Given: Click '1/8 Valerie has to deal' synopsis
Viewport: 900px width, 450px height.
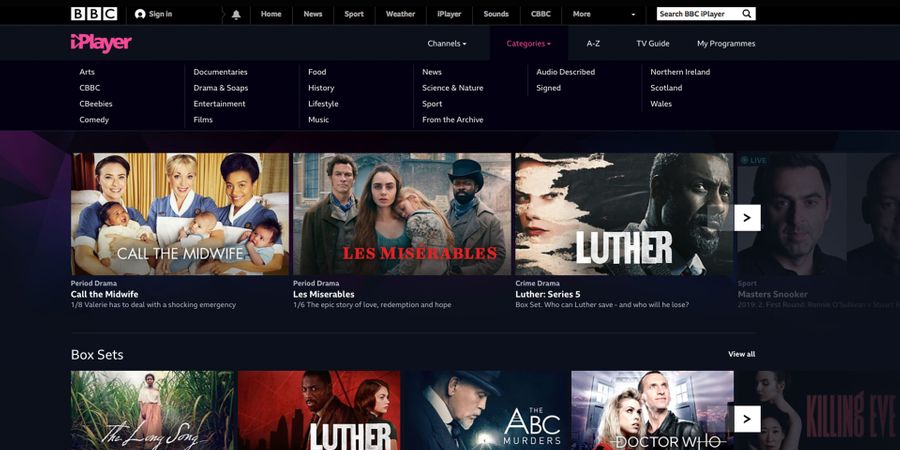Looking at the screenshot, I should [153, 305].
